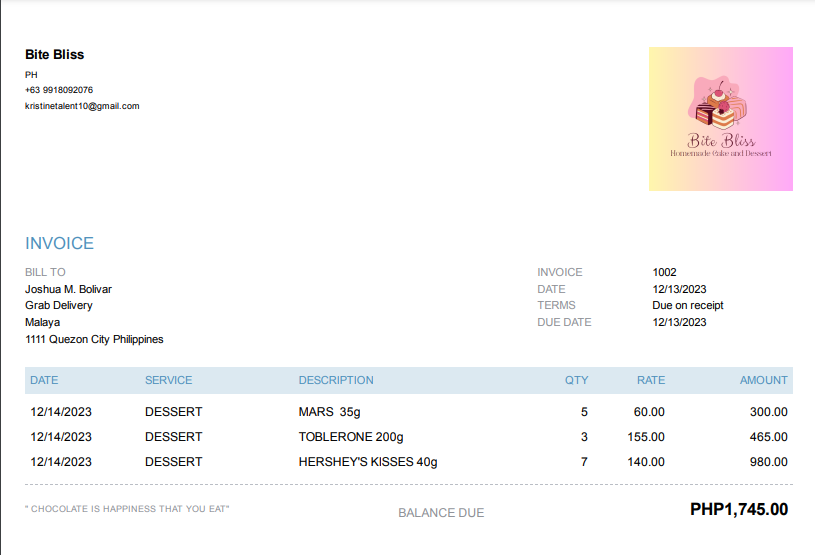The image size is (815, 555).
Task: Click the QTY column header
Action: 576,380
